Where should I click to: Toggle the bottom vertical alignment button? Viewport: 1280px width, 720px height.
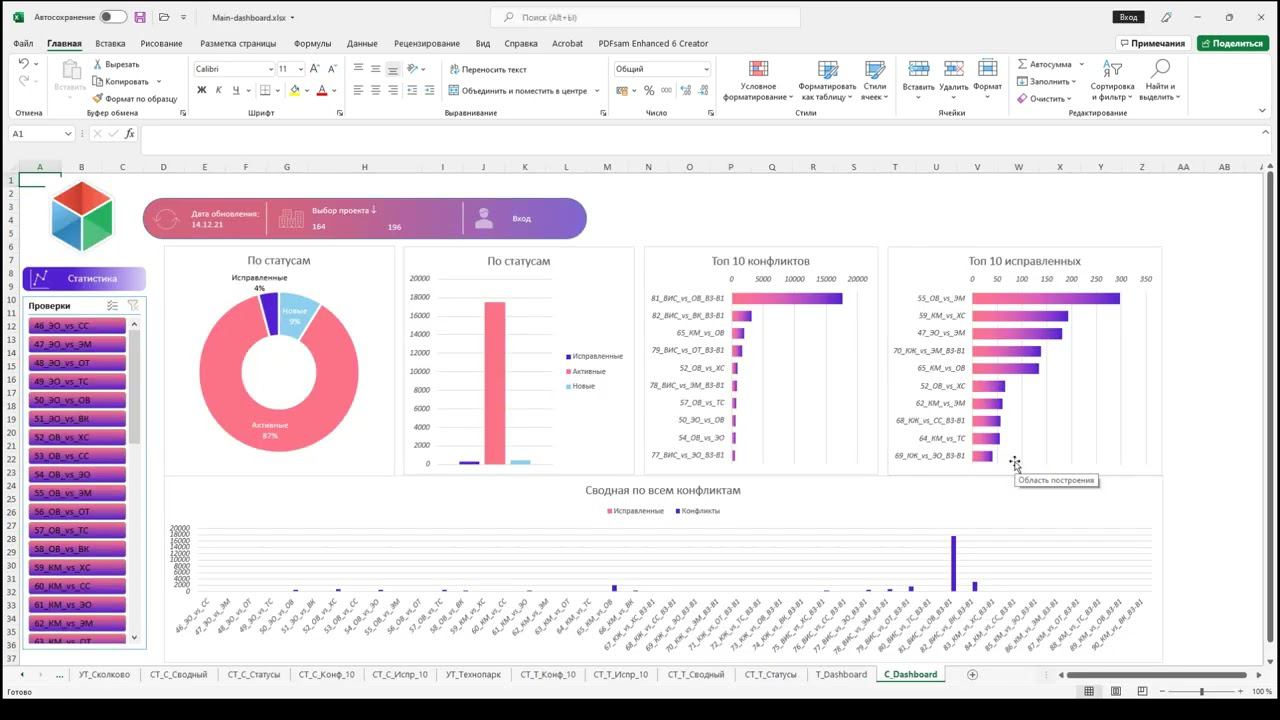pyautogui.click(x=393, y=69)
